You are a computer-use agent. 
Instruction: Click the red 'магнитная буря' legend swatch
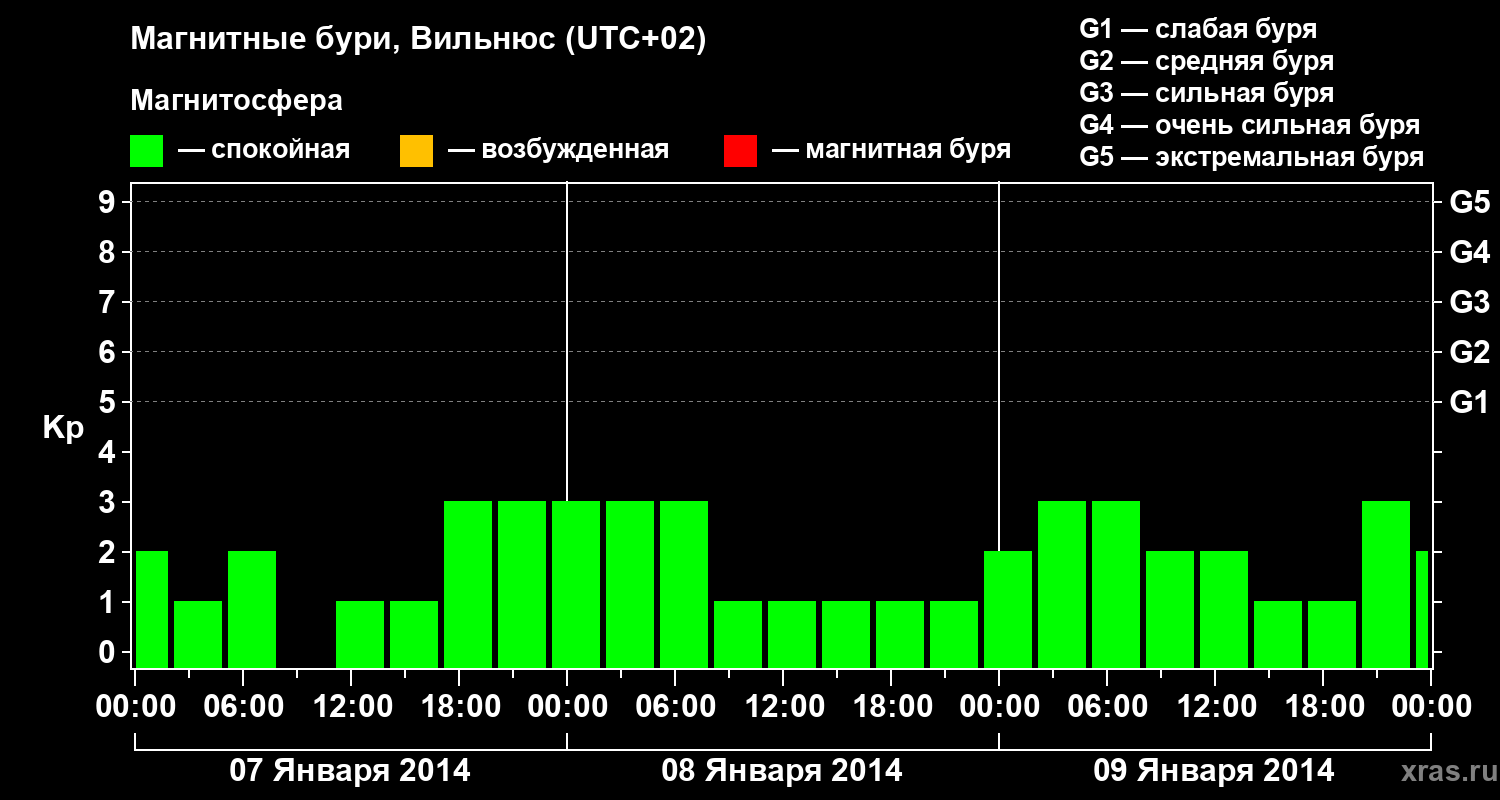pos(740,151)
